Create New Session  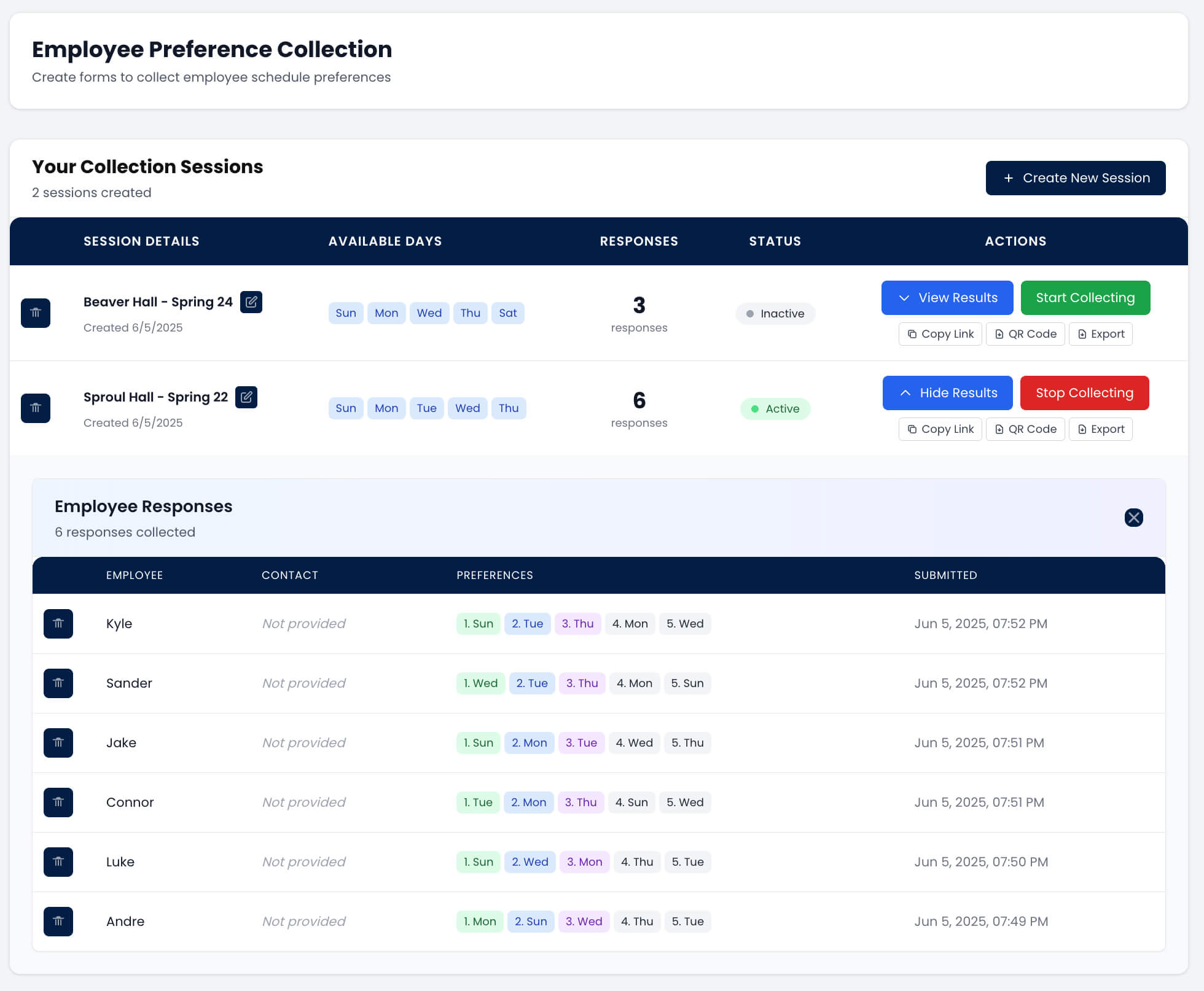click(x=1076, y=178)
